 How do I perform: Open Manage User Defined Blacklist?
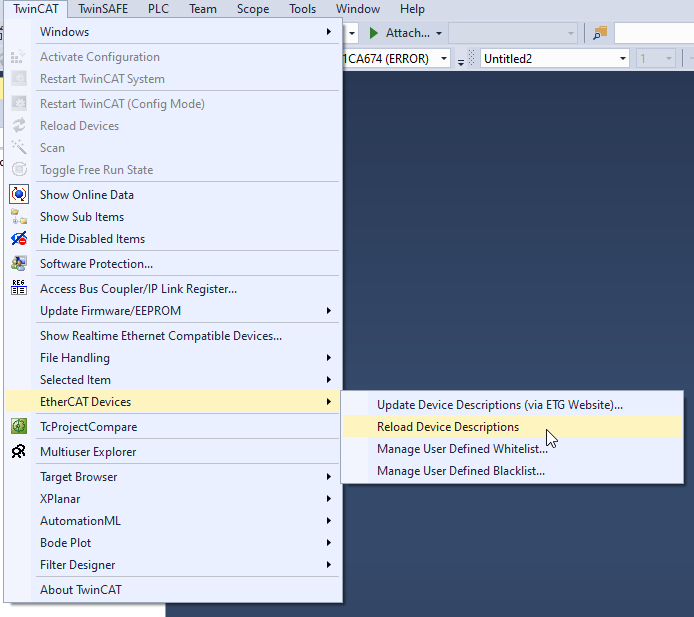tap(512, 470)
